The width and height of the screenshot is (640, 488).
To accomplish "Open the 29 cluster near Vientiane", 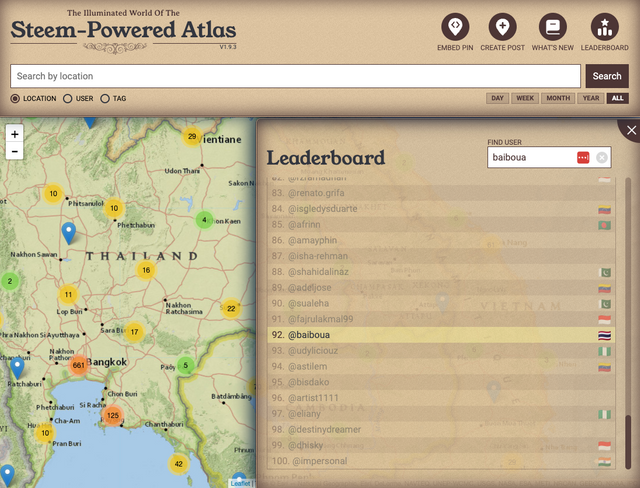I will click(192, 136).
